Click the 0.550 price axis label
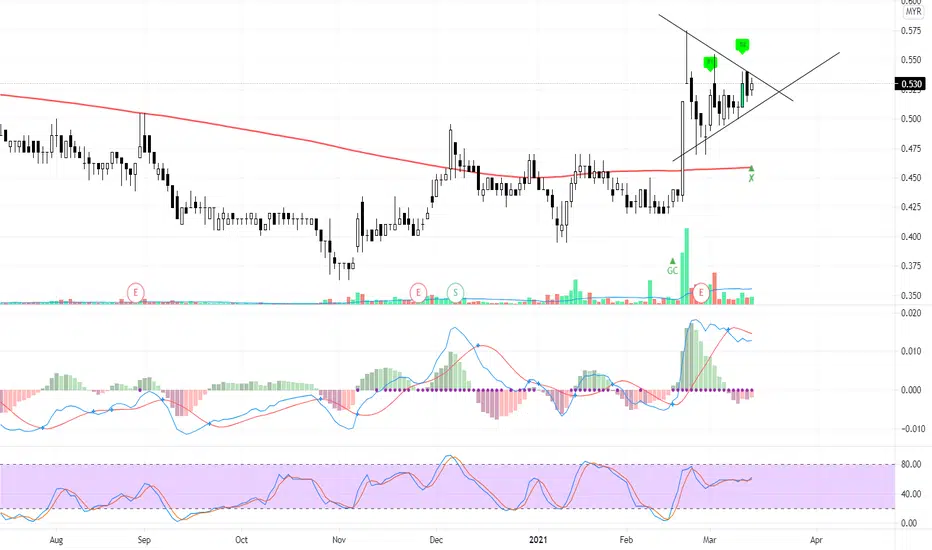 click(911, 60)
